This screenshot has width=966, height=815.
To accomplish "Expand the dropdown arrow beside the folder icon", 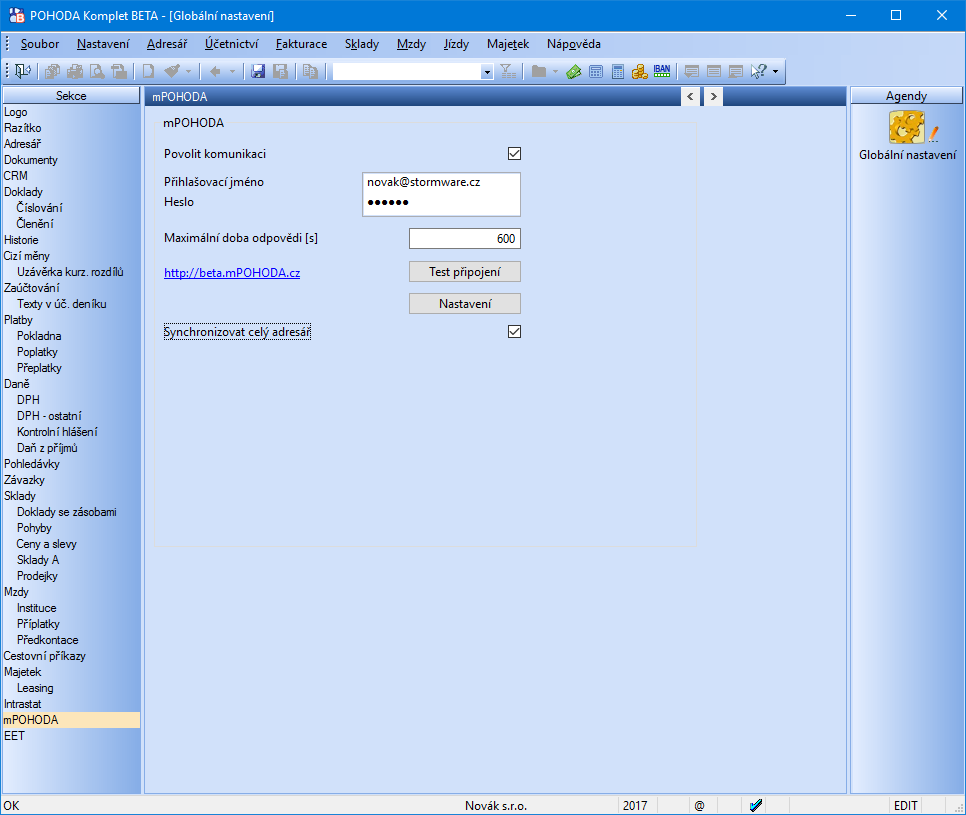I will [555, 72].
